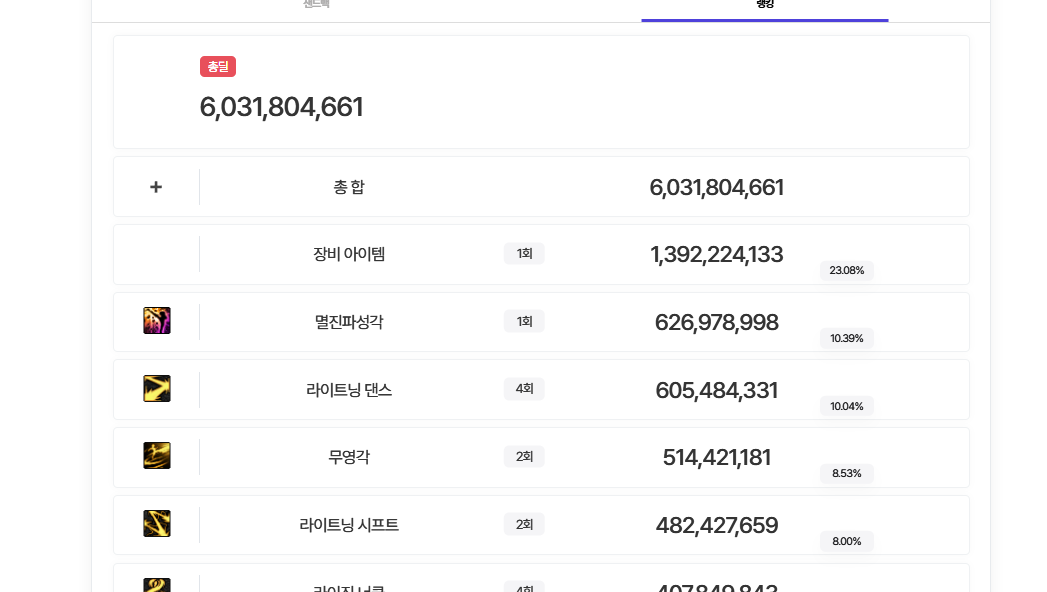Click the partially visible bottom skill icon

pyautogui.click(x=157, y=585)
